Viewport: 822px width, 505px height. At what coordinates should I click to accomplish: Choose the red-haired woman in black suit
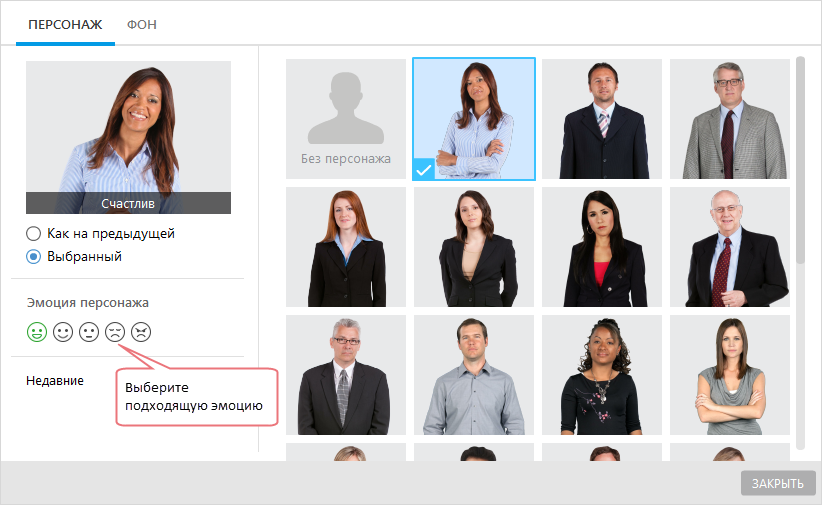point(345,247)
